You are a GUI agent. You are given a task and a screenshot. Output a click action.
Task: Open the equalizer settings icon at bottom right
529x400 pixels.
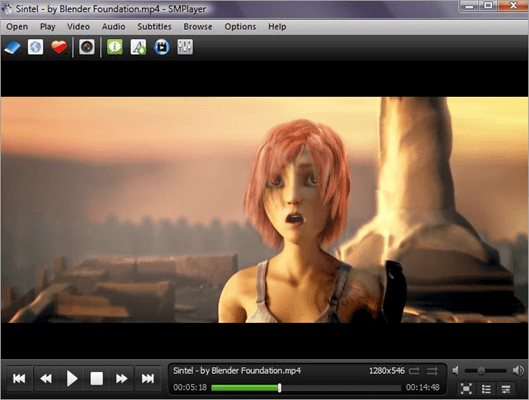506,389
